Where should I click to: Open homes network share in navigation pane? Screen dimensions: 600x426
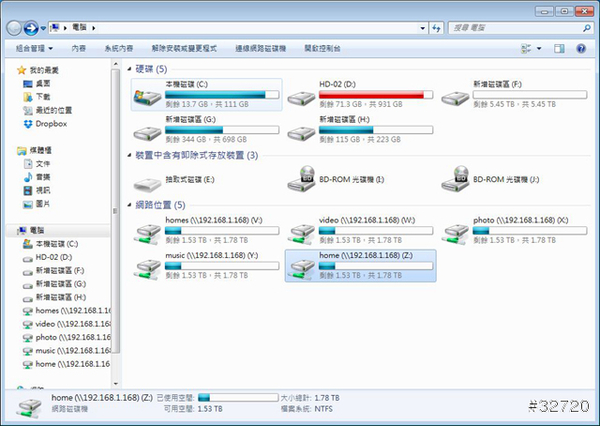click(67, 310)
